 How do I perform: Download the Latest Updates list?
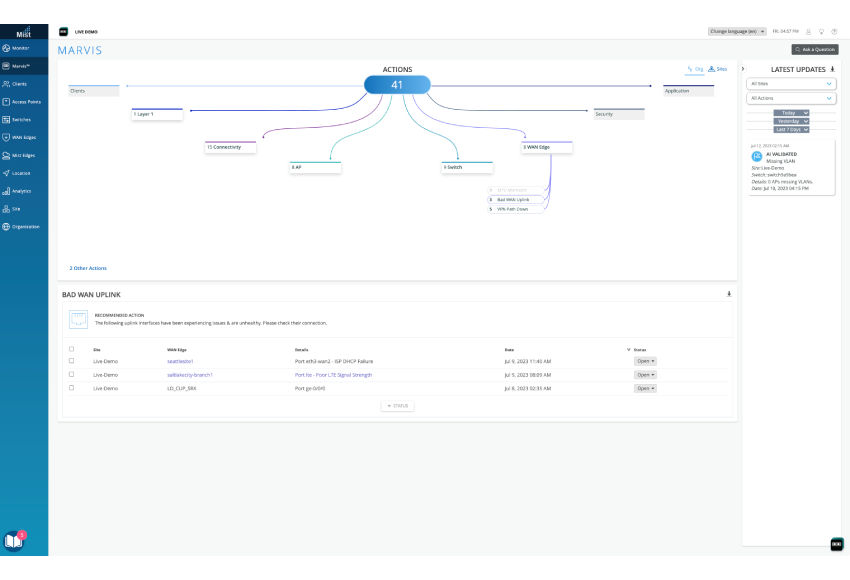tap(832, 69)
